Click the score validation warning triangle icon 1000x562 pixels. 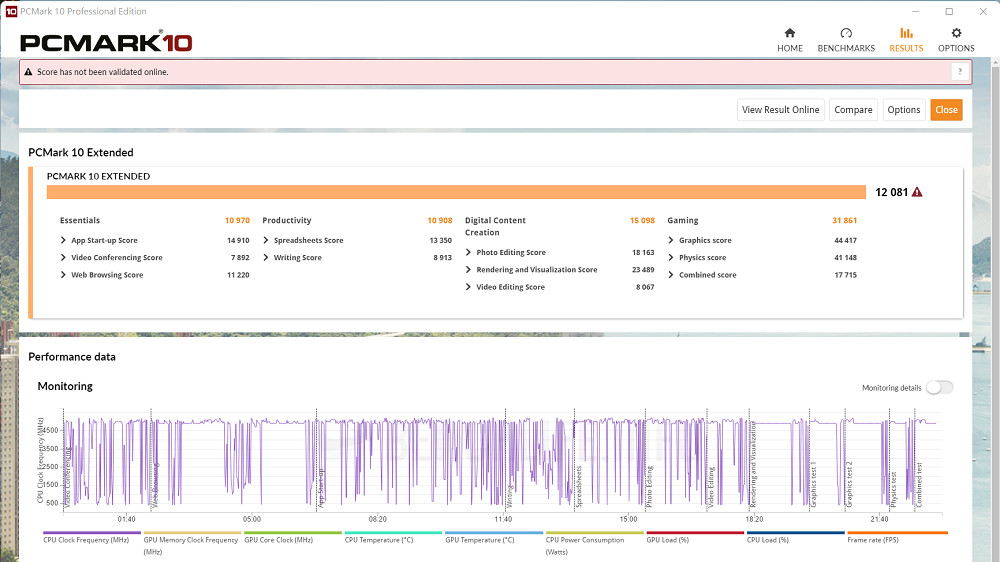(x=28, y=72)
